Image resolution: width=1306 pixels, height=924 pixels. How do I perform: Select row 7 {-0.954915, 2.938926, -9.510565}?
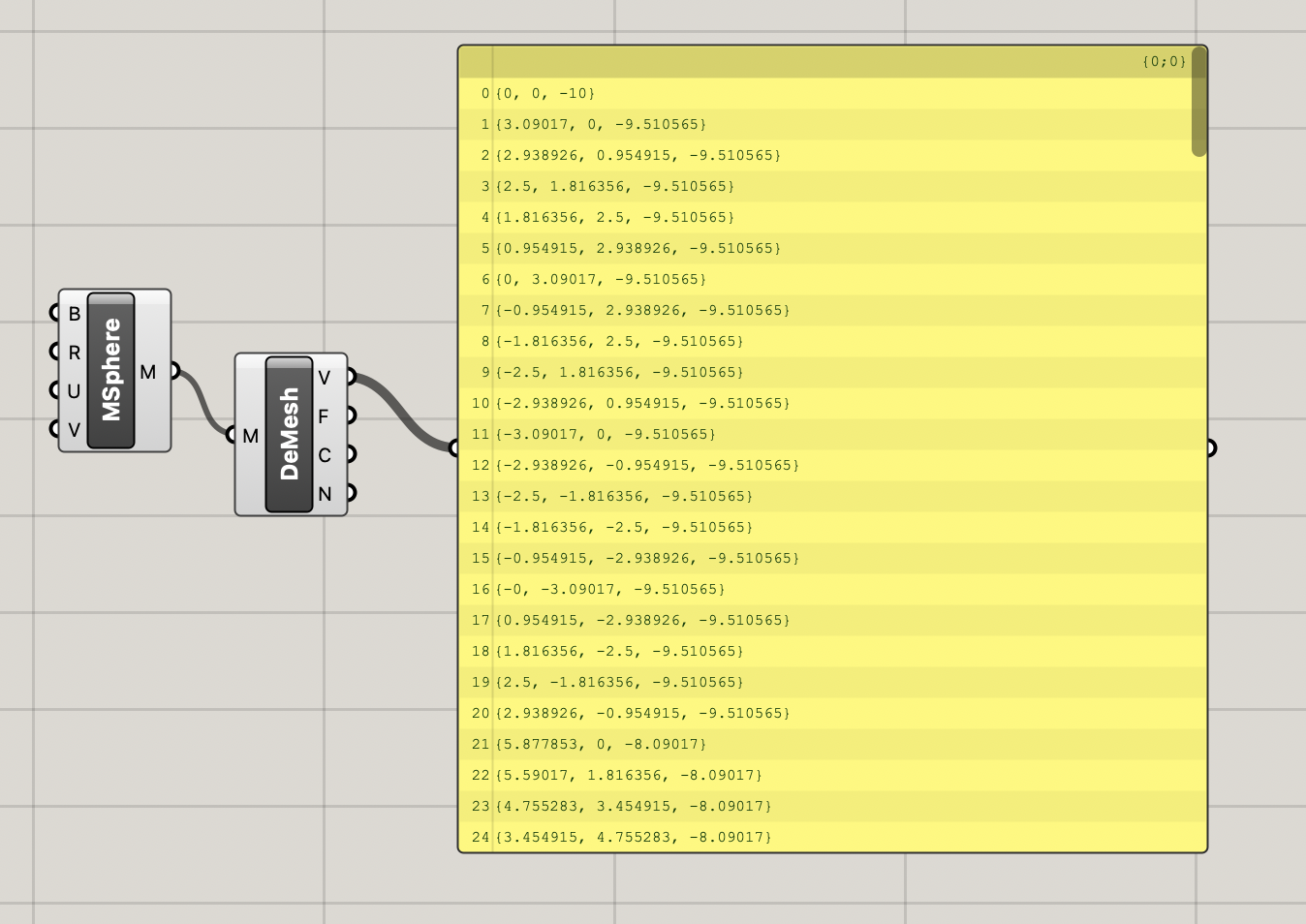(x=643, y=310)
